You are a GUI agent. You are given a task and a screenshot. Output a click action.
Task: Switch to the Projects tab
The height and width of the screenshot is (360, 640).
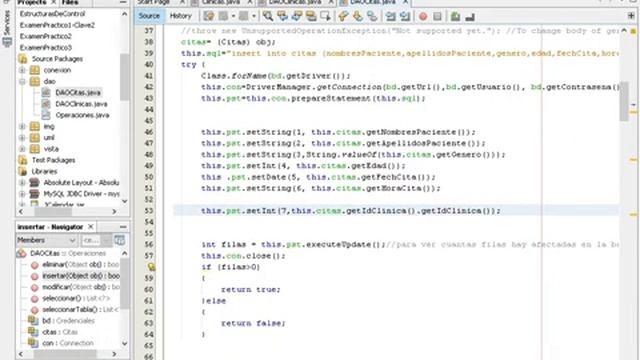32,2
